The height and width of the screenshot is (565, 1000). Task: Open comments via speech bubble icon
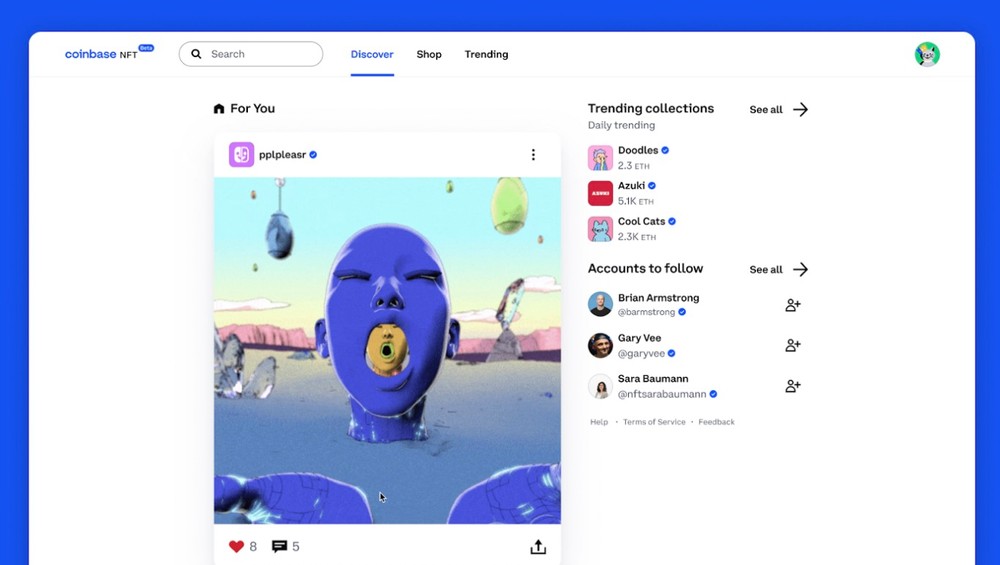click(279, 547)
